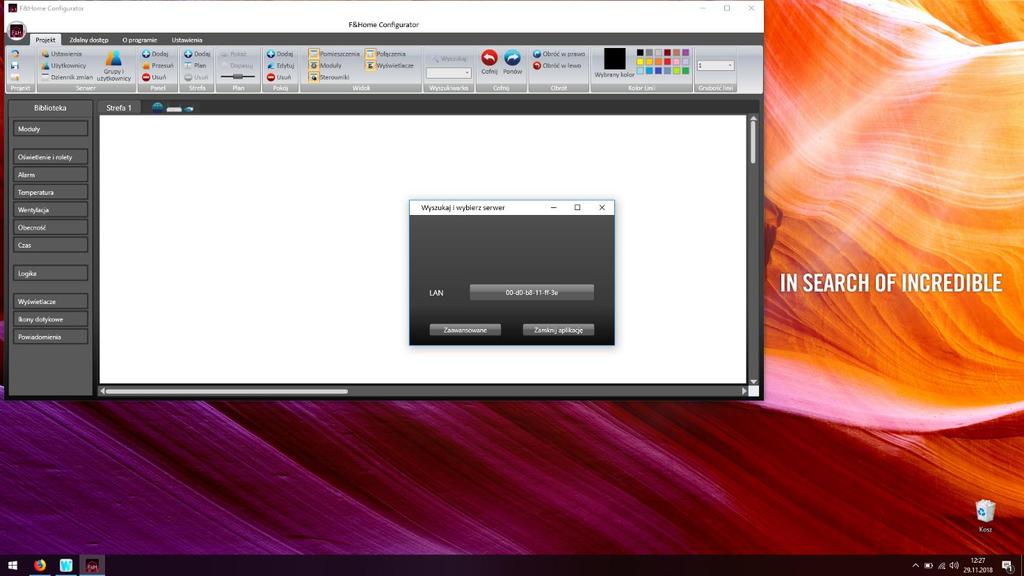Viewport: 1024px width, 576px height.
Task: Open the Wyszukiwarka search combo box
Action: coord(449,72)
